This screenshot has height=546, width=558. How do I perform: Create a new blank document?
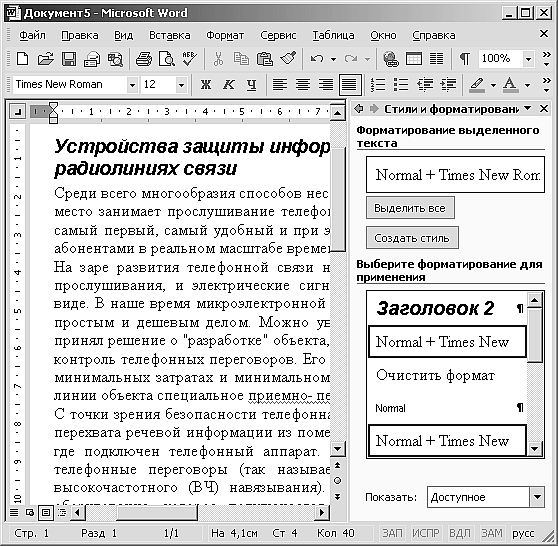(x=22, y=59)
